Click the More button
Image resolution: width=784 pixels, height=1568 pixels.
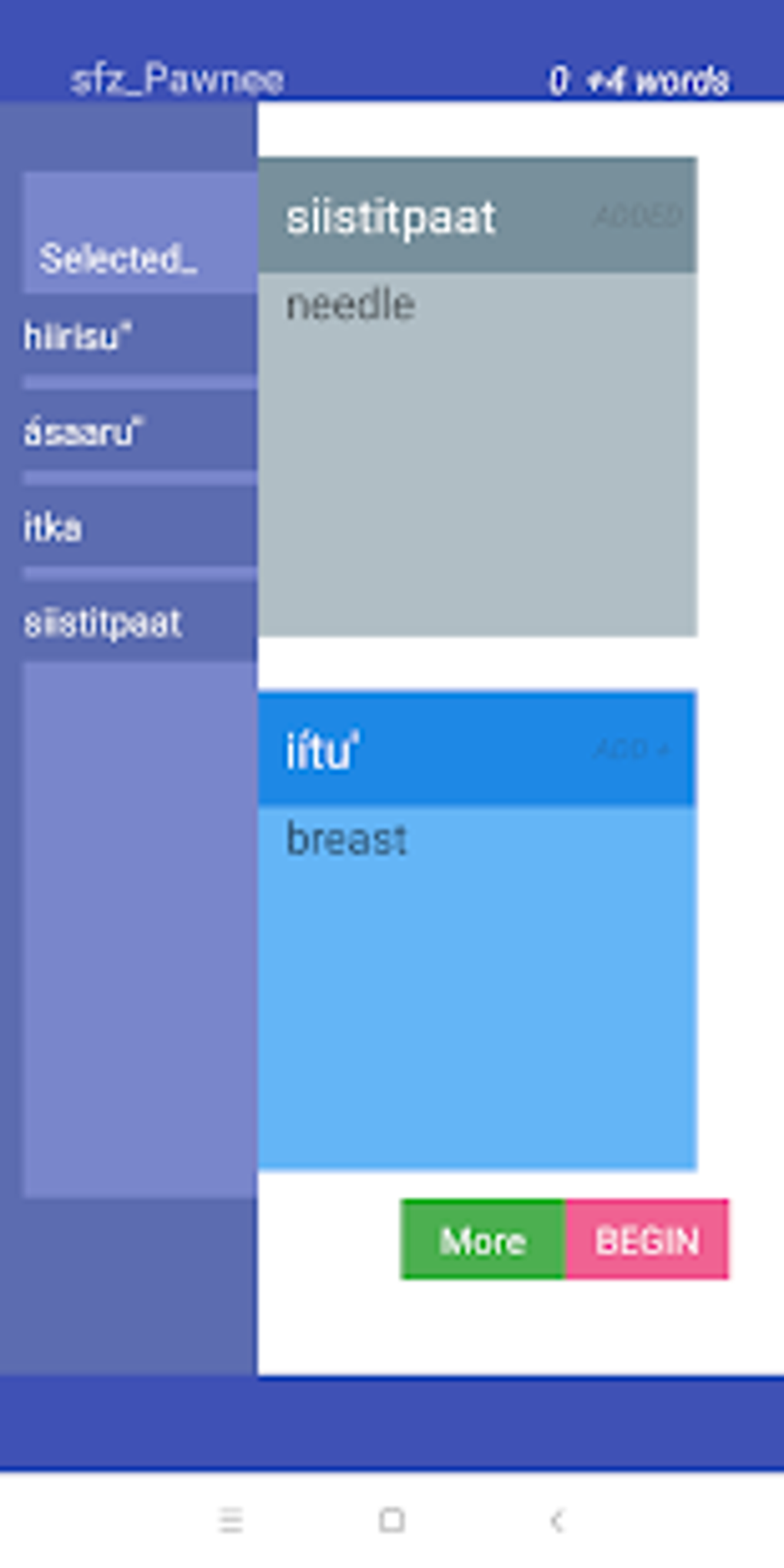pos(482,1240)
